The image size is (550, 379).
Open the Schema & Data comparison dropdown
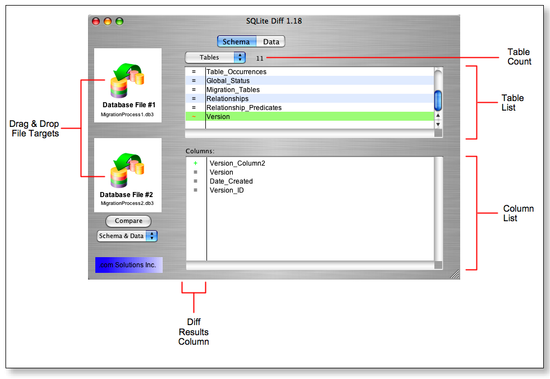[x=127, y=236]
